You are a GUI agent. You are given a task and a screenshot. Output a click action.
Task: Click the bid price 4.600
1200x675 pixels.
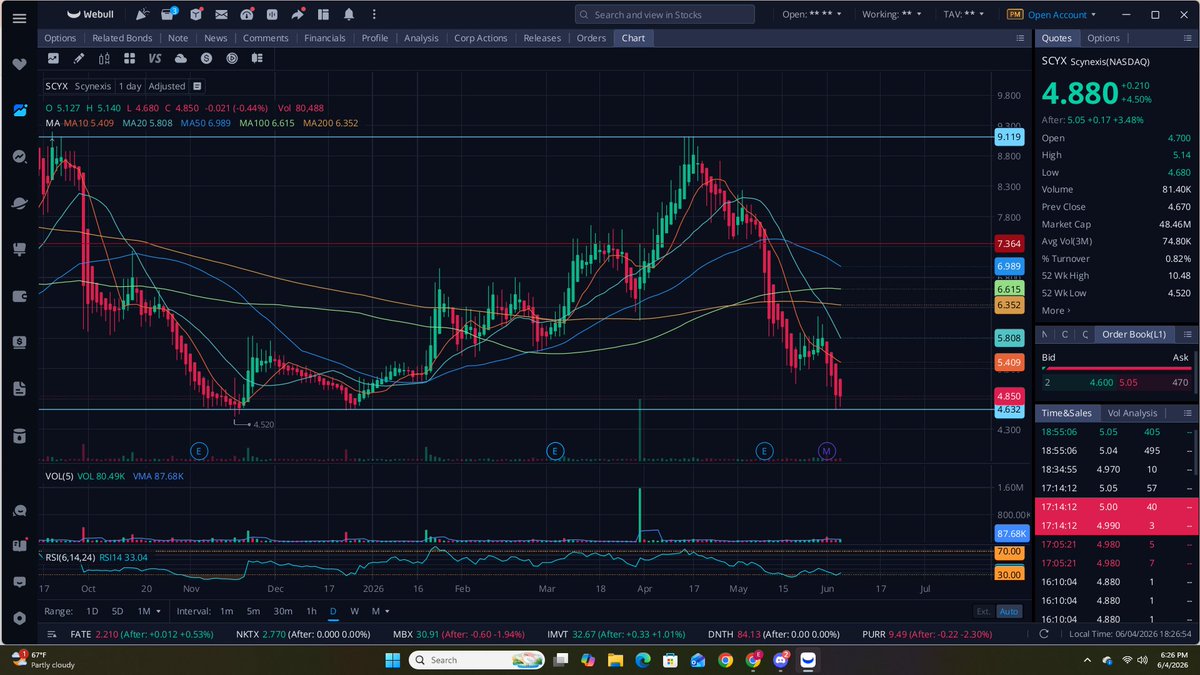(x=1101, y=382)
